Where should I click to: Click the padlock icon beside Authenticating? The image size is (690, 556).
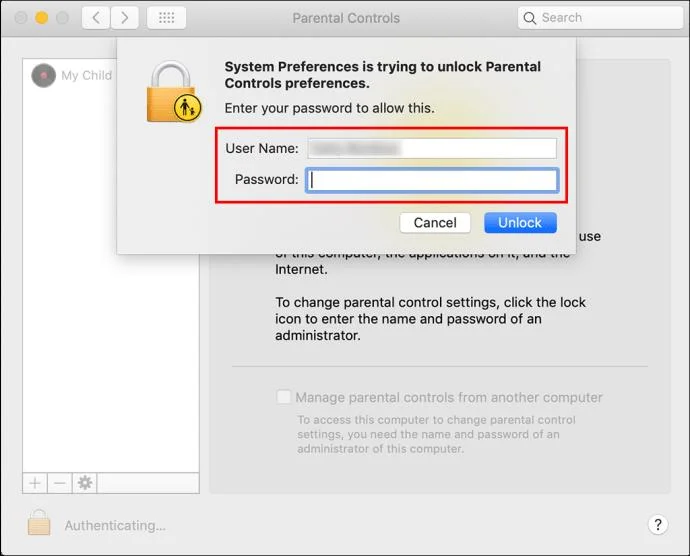pos(39,523)
